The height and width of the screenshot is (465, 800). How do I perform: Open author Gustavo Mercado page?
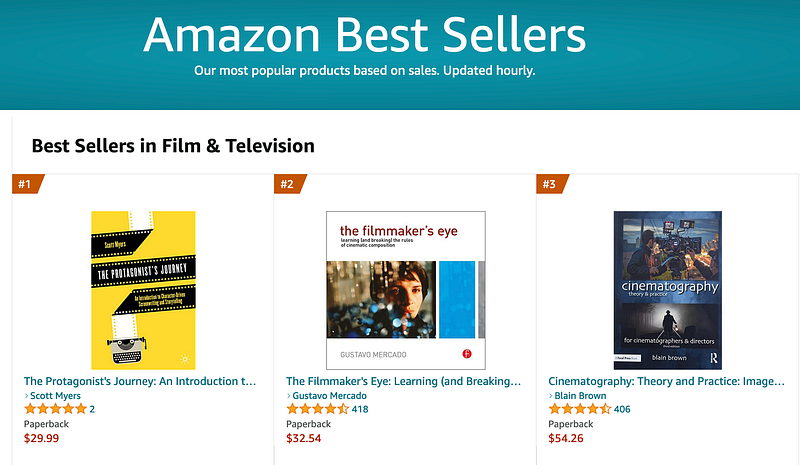click(329, 396)
